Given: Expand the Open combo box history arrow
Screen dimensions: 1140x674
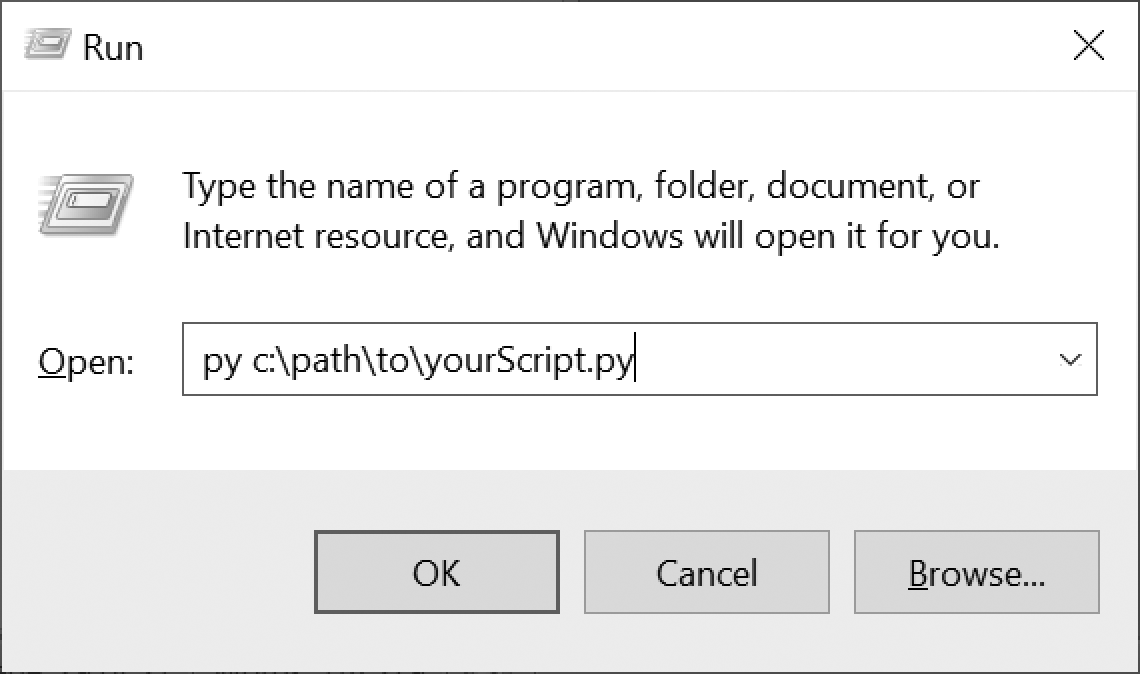Looking at the screenshot, I should click(1069, 359).
